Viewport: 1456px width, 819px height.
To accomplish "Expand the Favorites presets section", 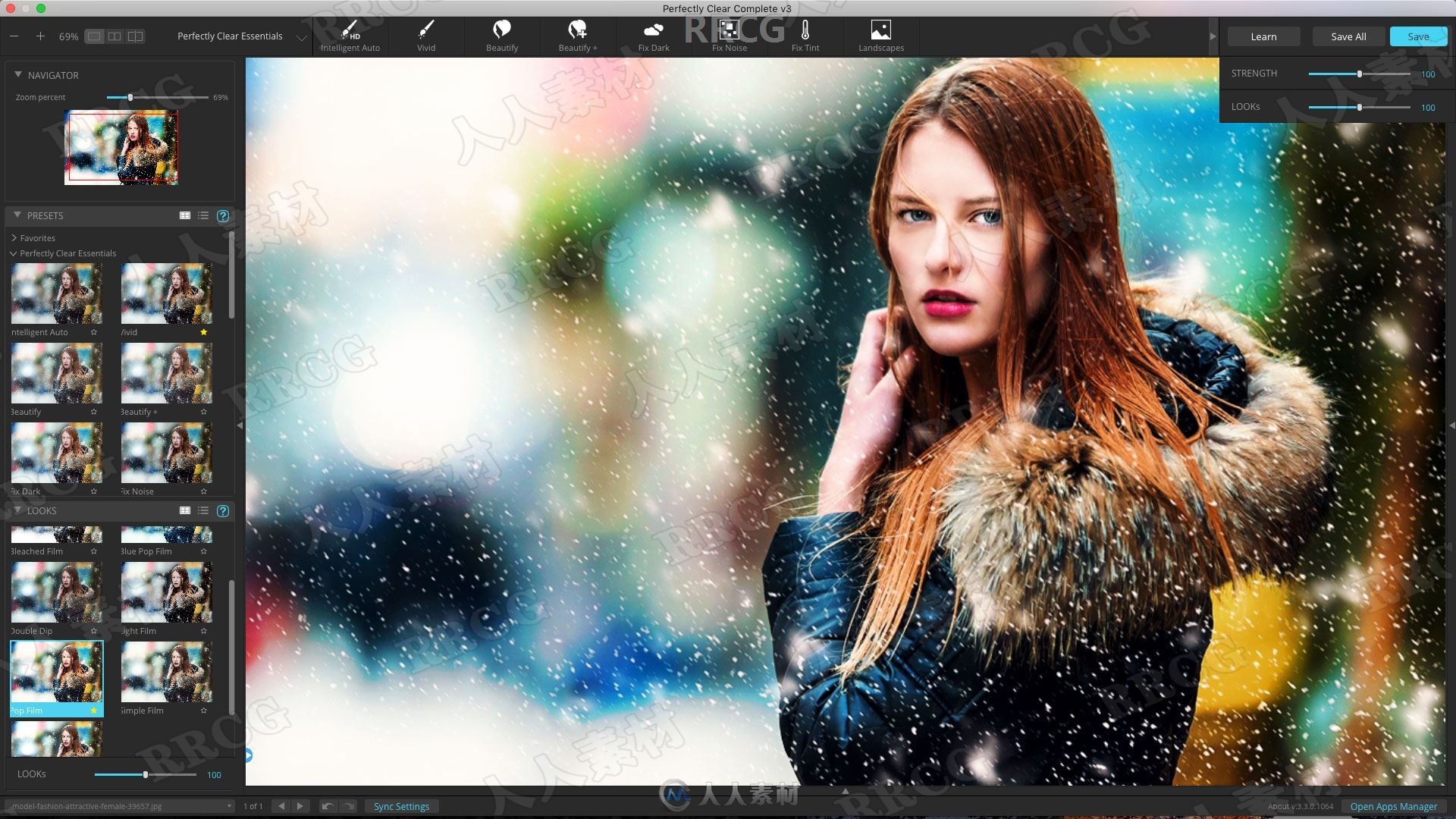I will click(x=37, y=237).
